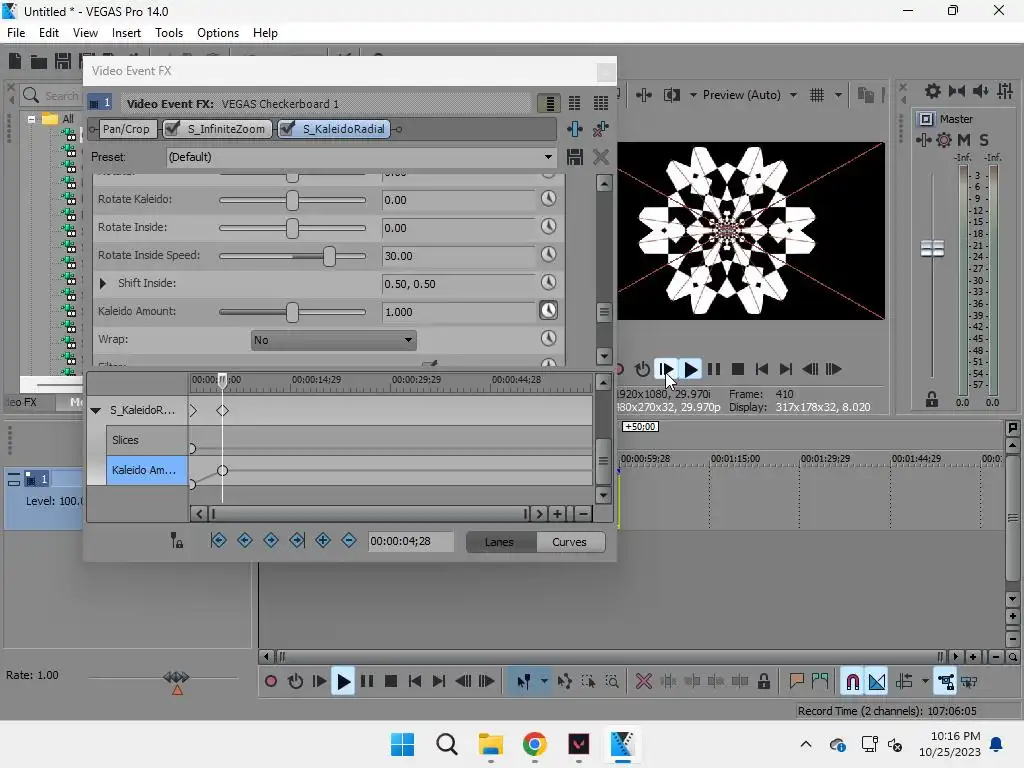
Task: Open the Auto Ripple mode dropdown arrow
Action: (x=925, y=681)
